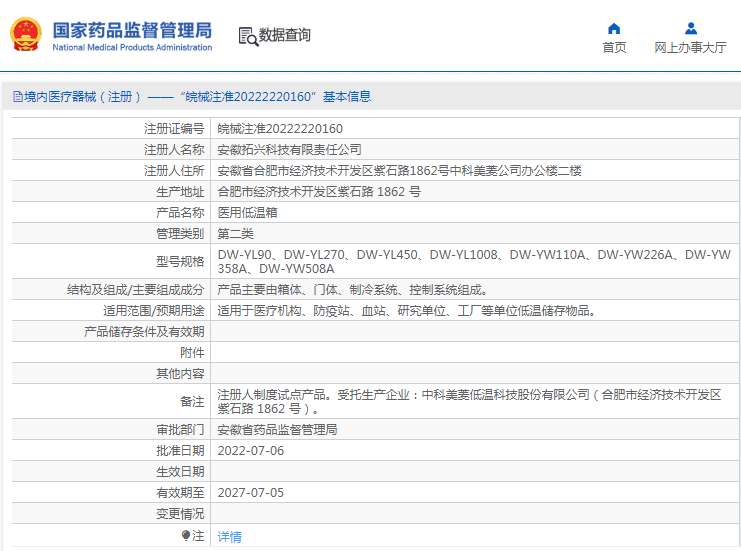Click the document icon before 境内医疗器械

click(x=17, y=97)
